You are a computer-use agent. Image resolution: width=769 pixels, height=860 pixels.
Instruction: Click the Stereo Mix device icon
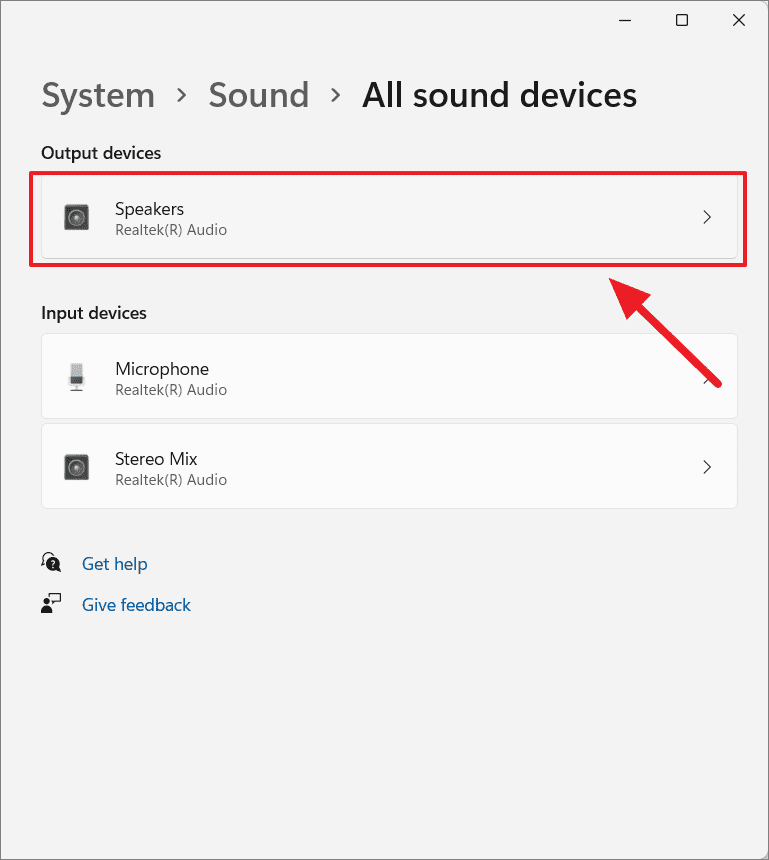(x=76, y=467)
